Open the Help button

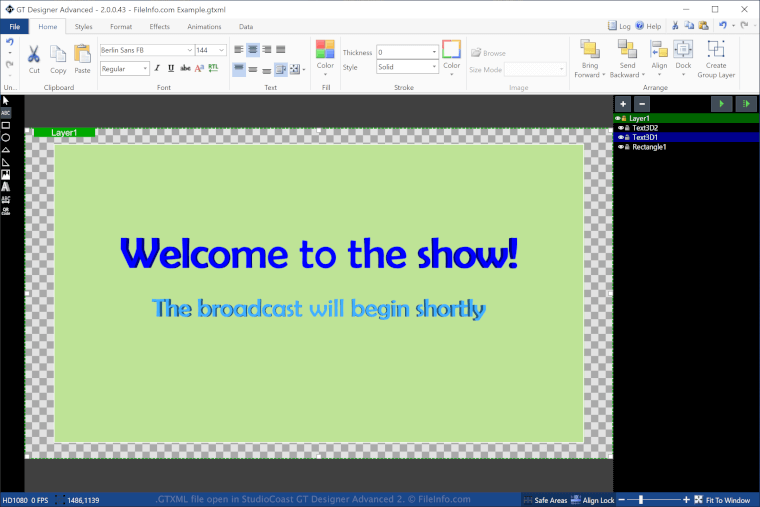[649, 26]
